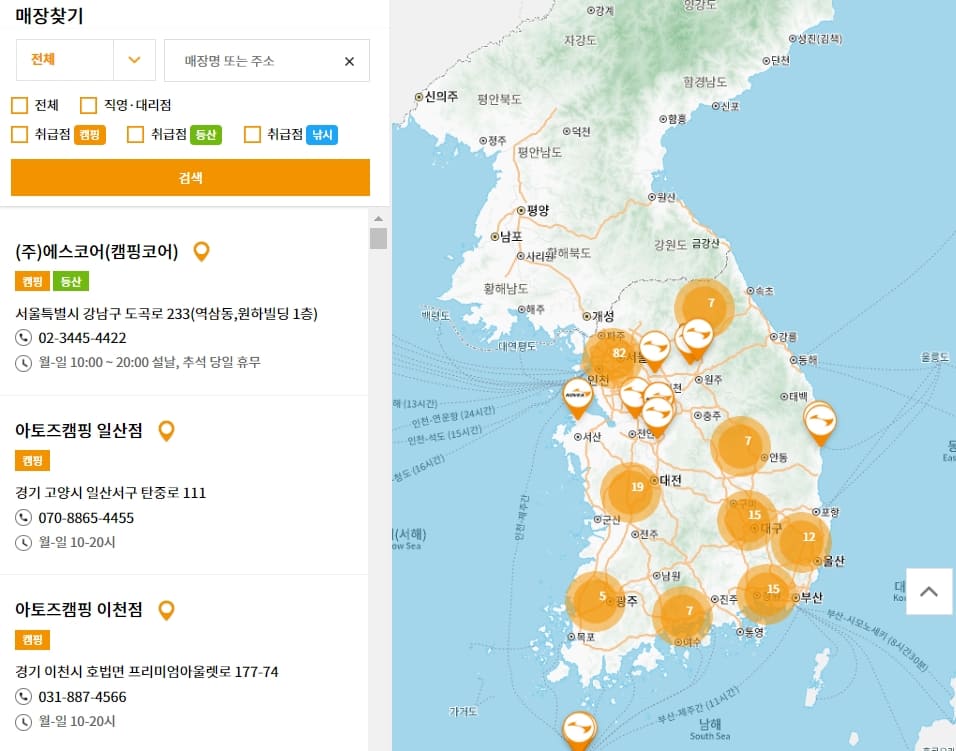
Task: Click address 경기 고양시 일산서구 탄중로 111
Action: coord(110,493)
